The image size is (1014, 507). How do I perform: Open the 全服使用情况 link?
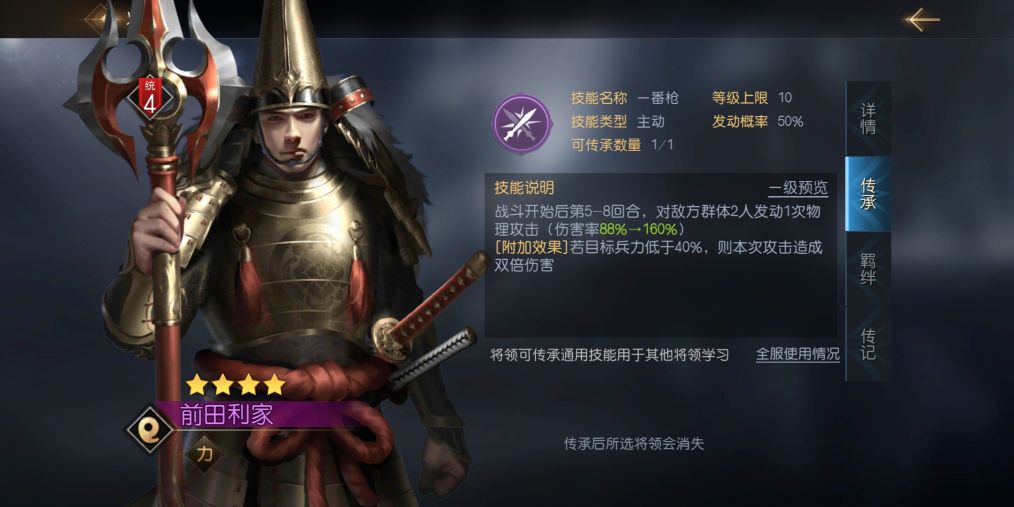[x=798, y=354]
